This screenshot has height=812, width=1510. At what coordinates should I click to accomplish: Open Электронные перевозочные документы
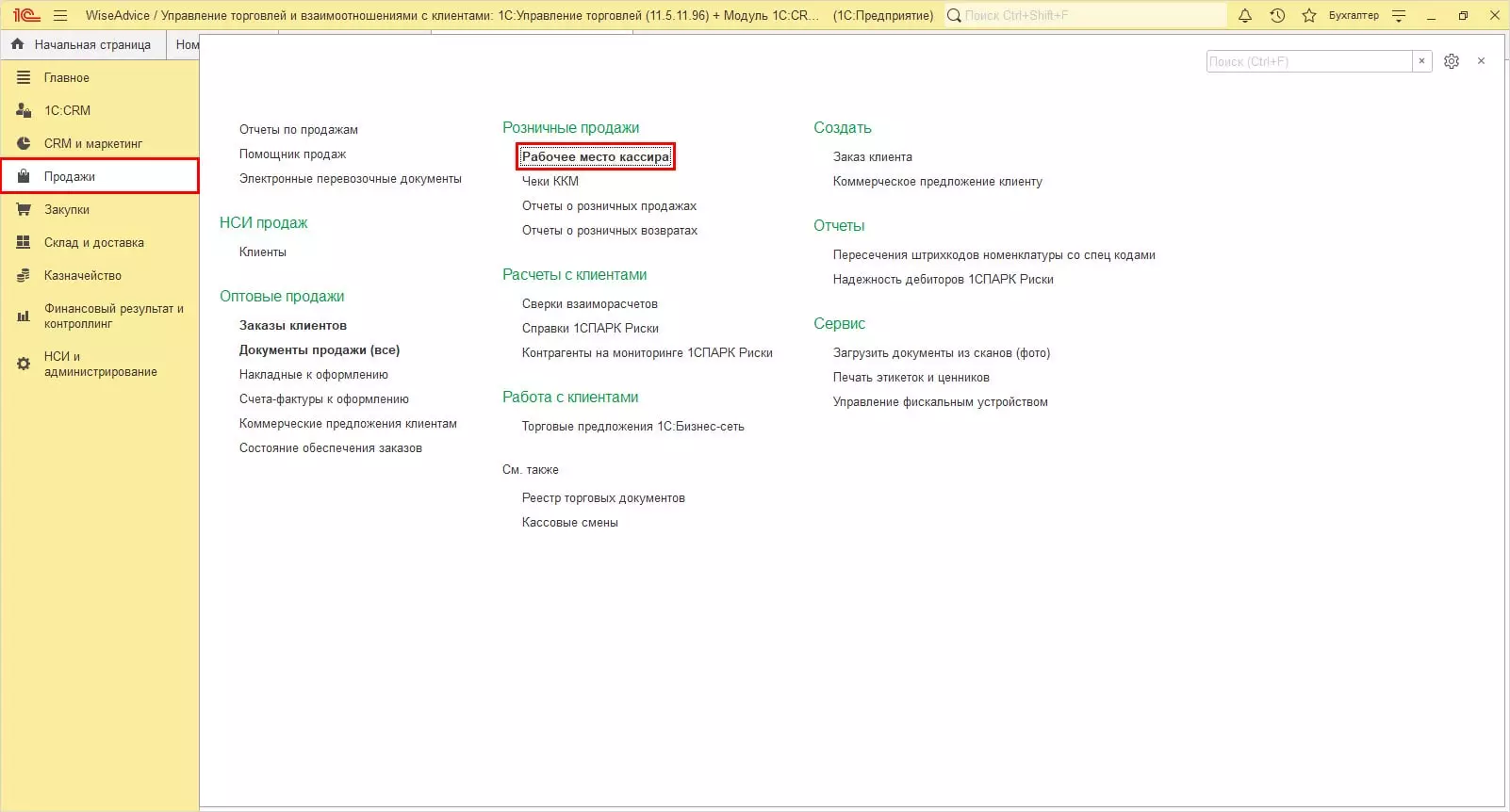(x=351, y=179)
